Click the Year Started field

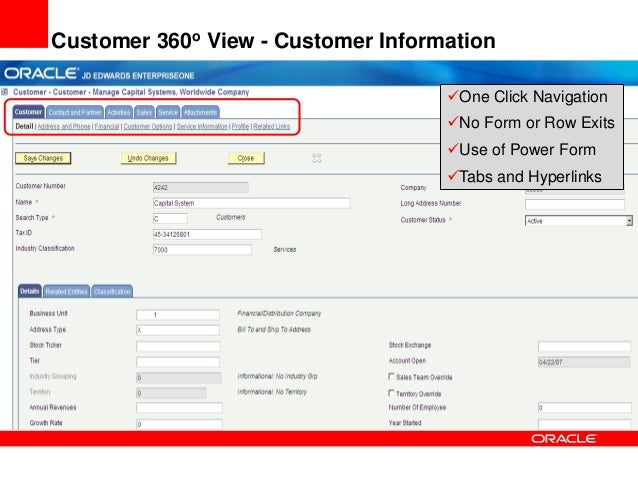[584, 424]
